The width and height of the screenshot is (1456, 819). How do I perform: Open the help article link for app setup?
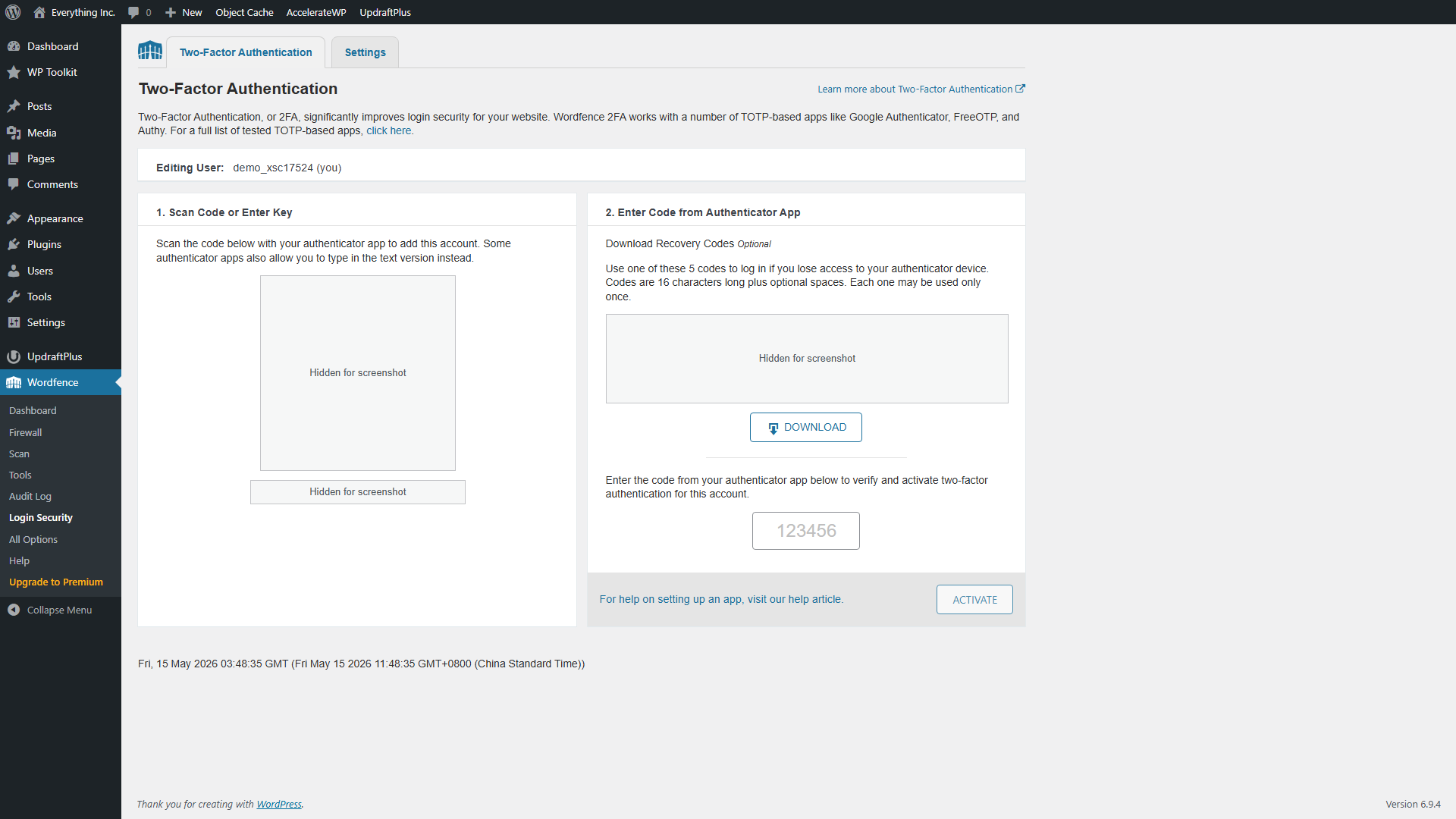pyautogui.click(x=721, y=599)
